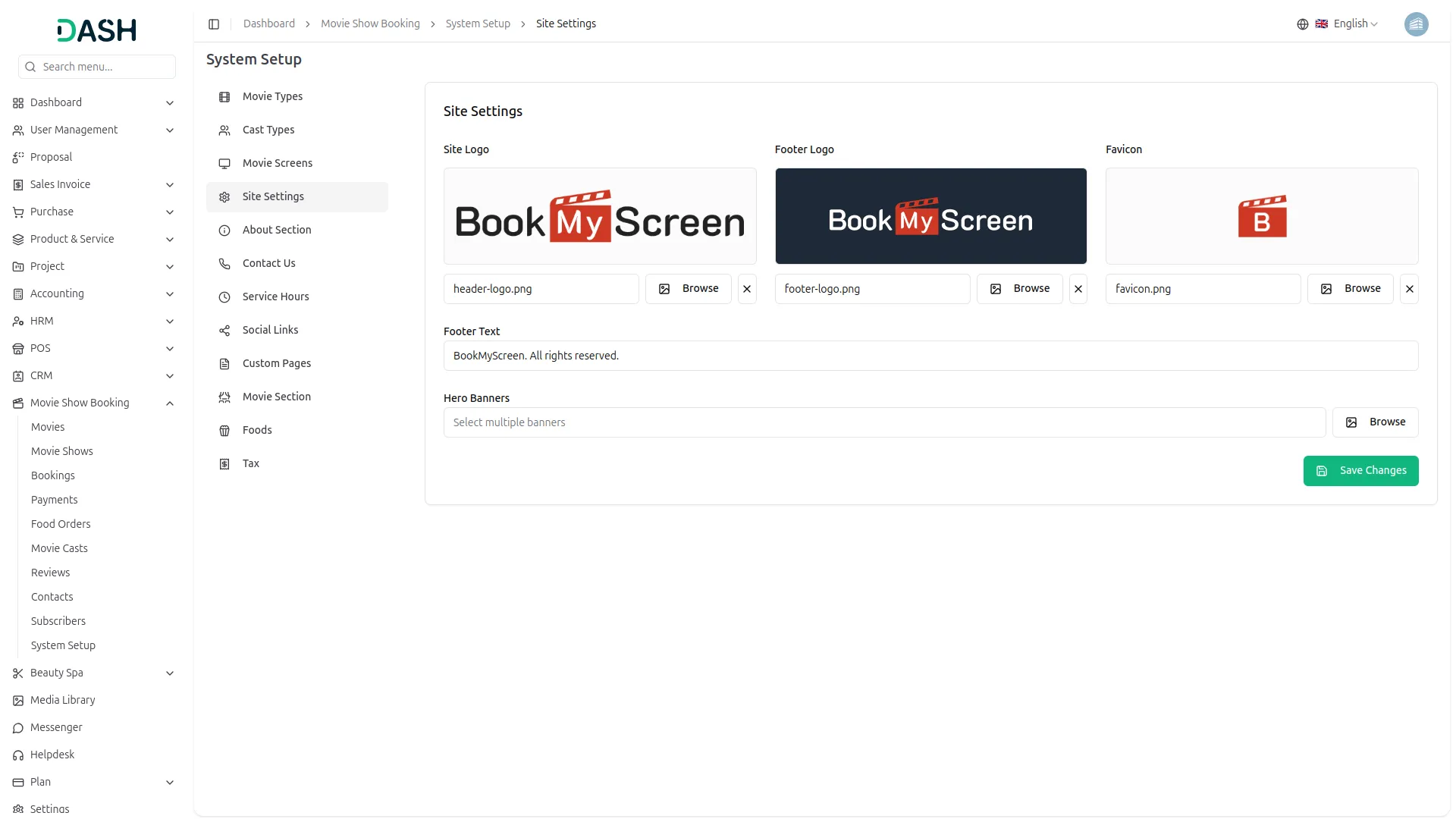
Task: Select the Service Hours clock icon
Action: click(x=224, y=297)
